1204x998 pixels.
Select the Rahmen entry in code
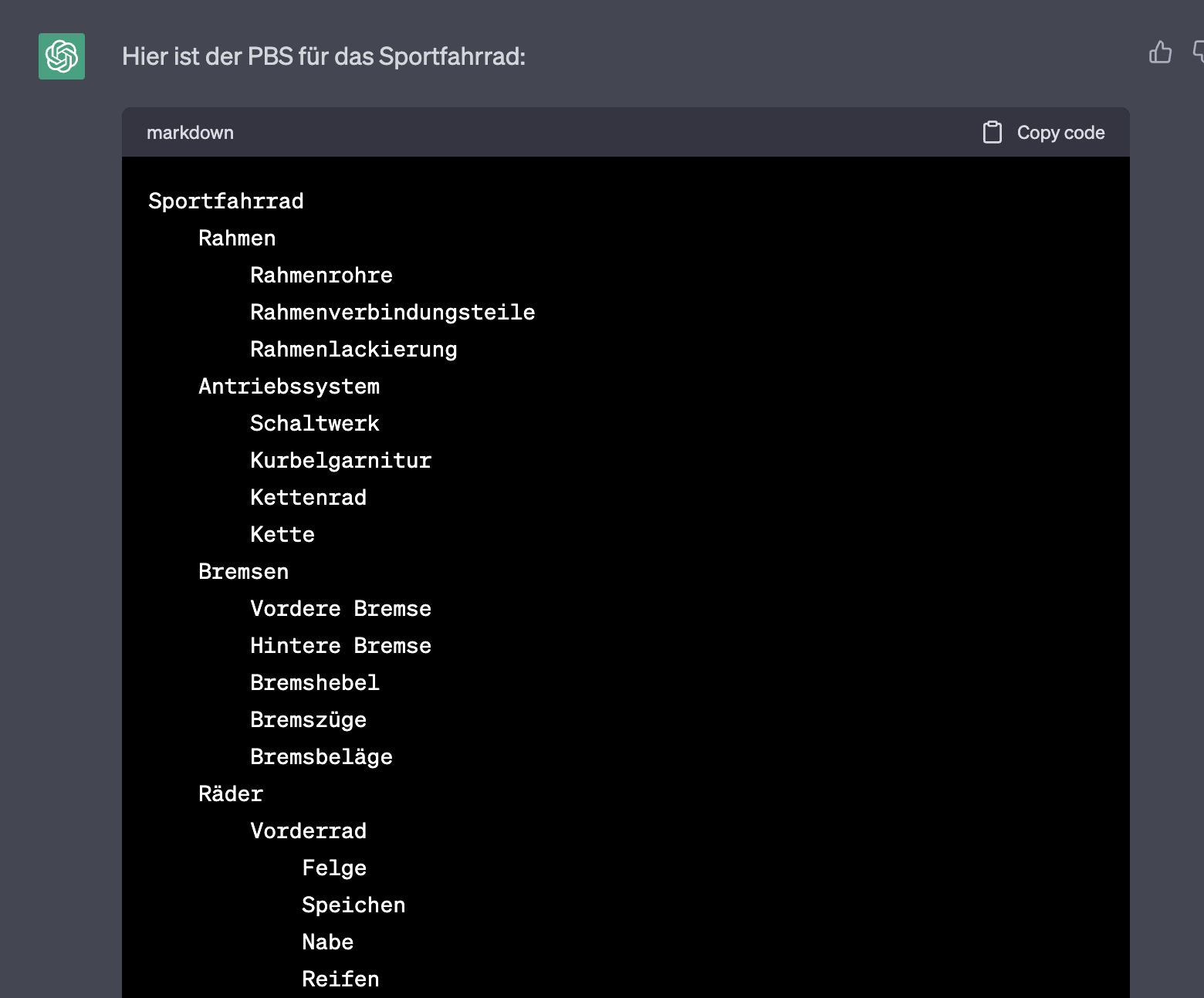pyautogui.click(x=237, y=239)
